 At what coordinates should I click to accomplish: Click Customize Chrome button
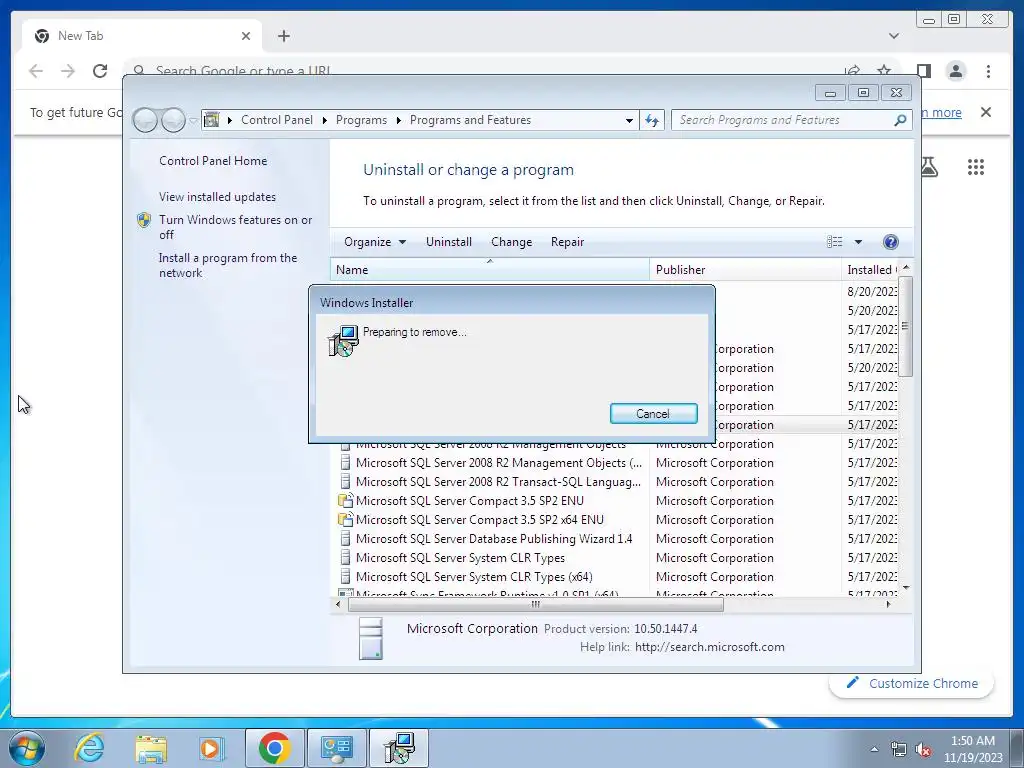pos(912,683)
